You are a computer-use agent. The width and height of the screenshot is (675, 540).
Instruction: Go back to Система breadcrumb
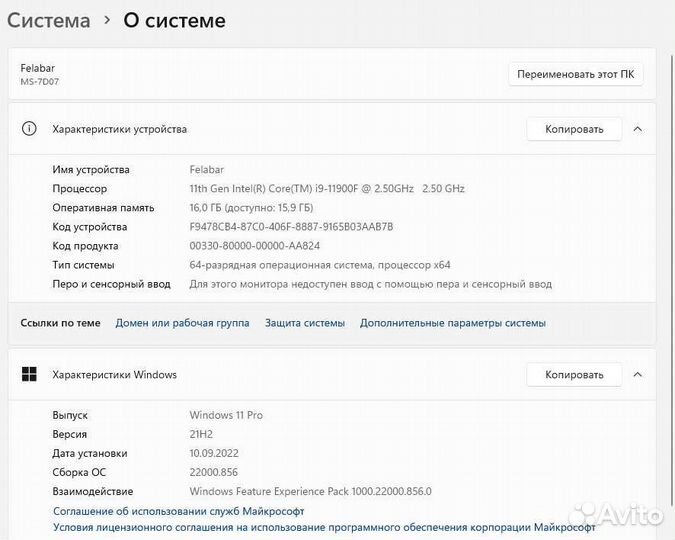[49, 20]
